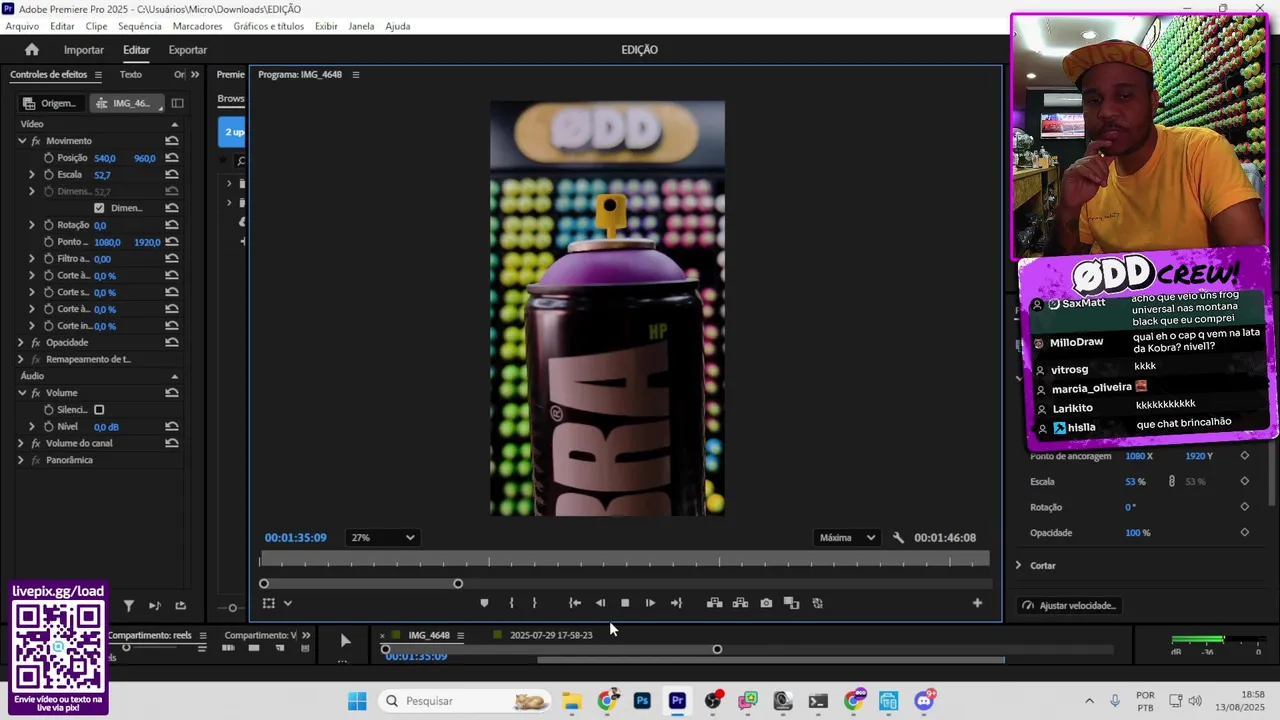This screenshot has height=720, width=1280.
Task: Switch to the 2025-07-29 17-58-23 sequence tab
Action: click(551, 635)
